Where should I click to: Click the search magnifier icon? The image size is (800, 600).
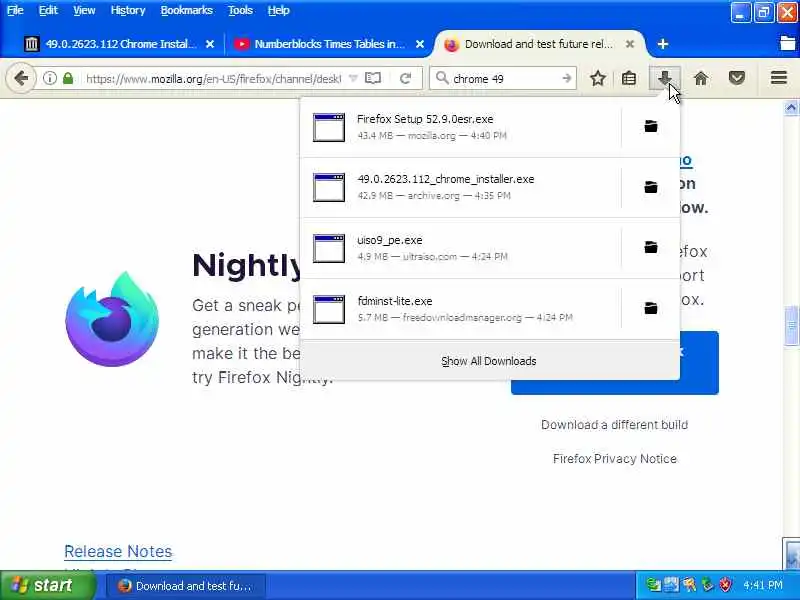(x=442, y=78)
